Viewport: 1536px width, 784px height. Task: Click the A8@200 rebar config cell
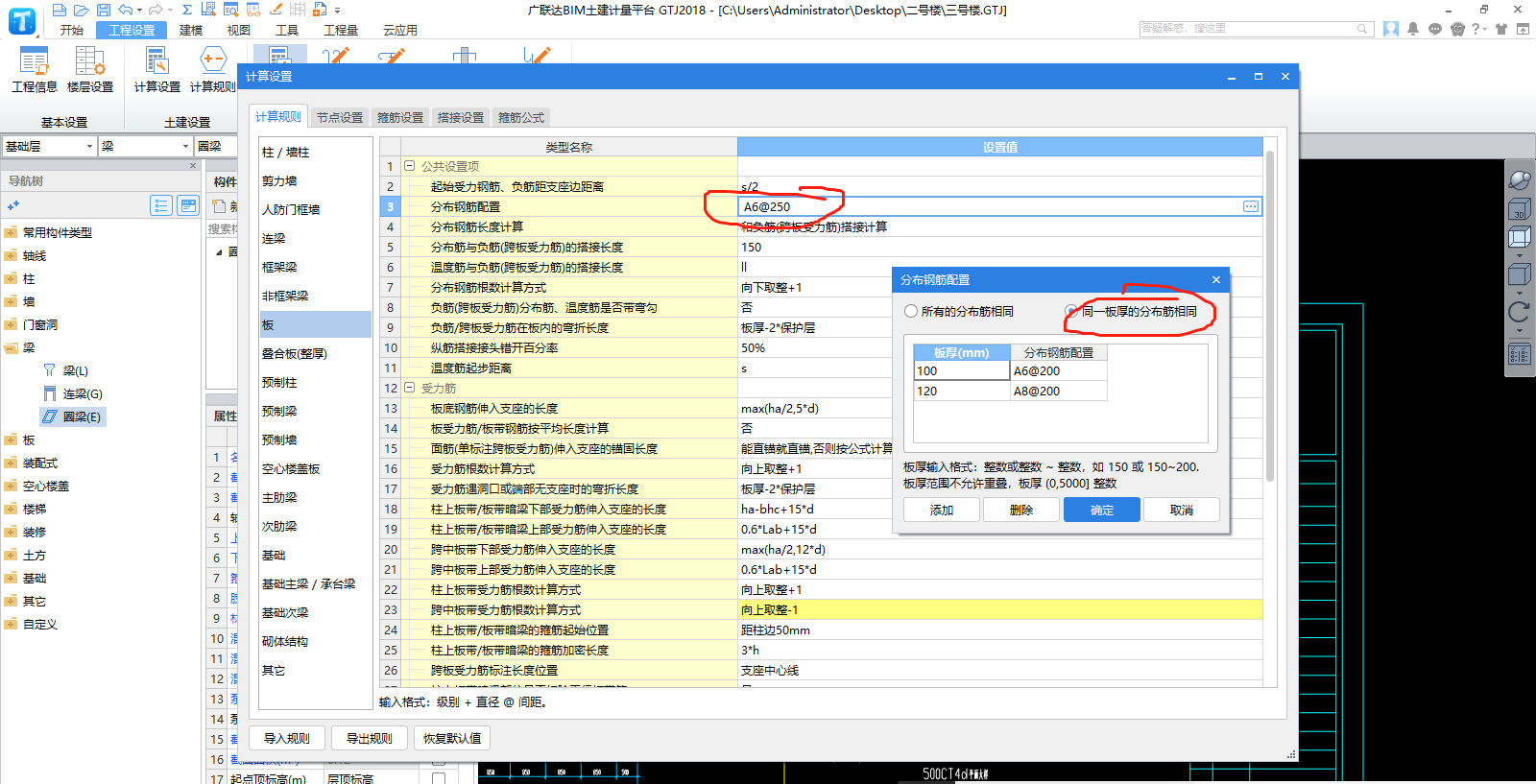point(1059,391)
